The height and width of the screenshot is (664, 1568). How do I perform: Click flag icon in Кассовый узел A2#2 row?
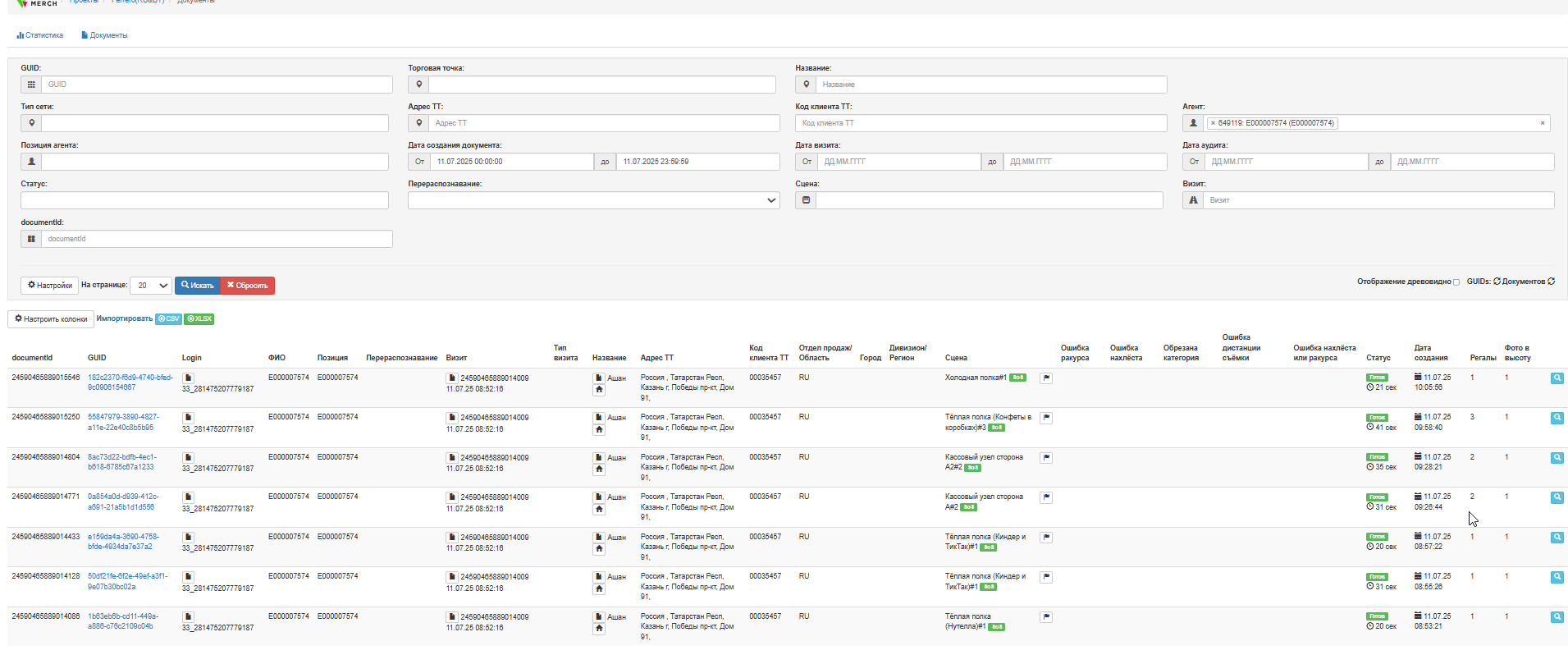1046,458
